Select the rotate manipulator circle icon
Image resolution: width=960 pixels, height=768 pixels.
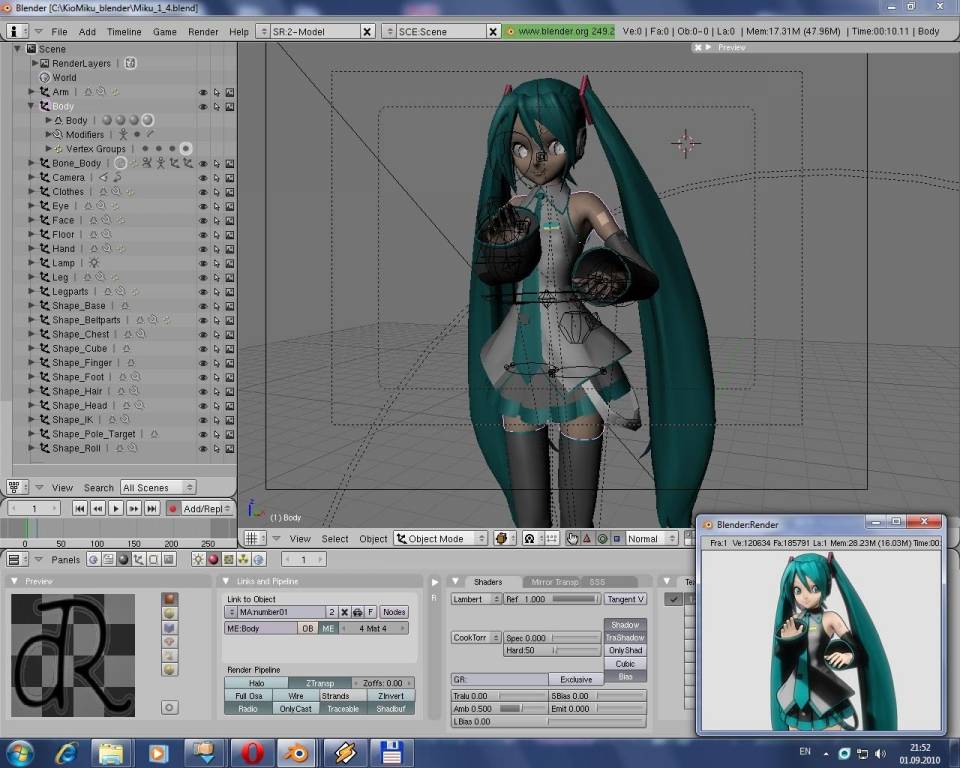[x=602, y=538]
